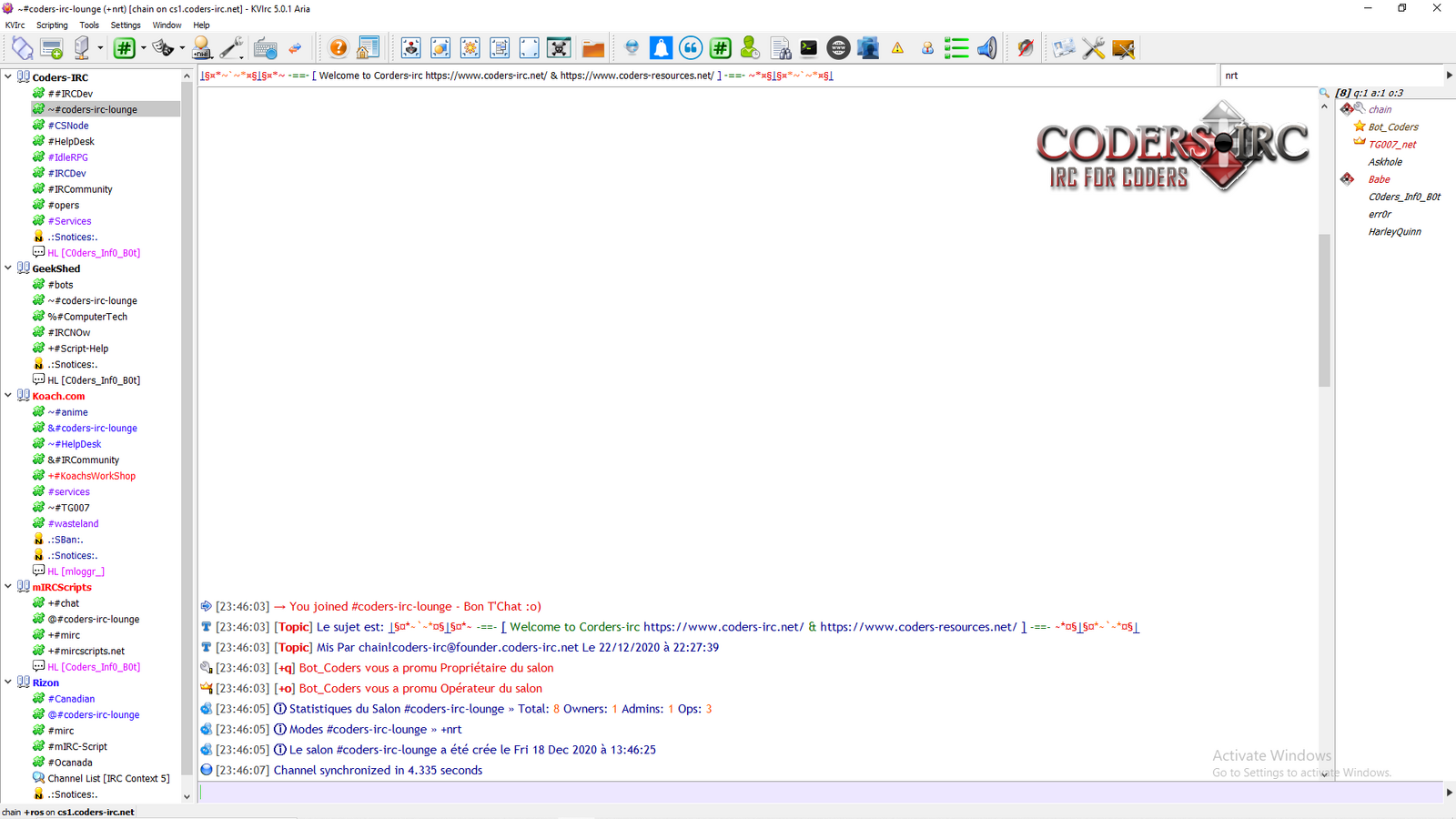Screen dimensions: 1456x819
Task: Open the Help question mark icon
Action: click(338, 48)
